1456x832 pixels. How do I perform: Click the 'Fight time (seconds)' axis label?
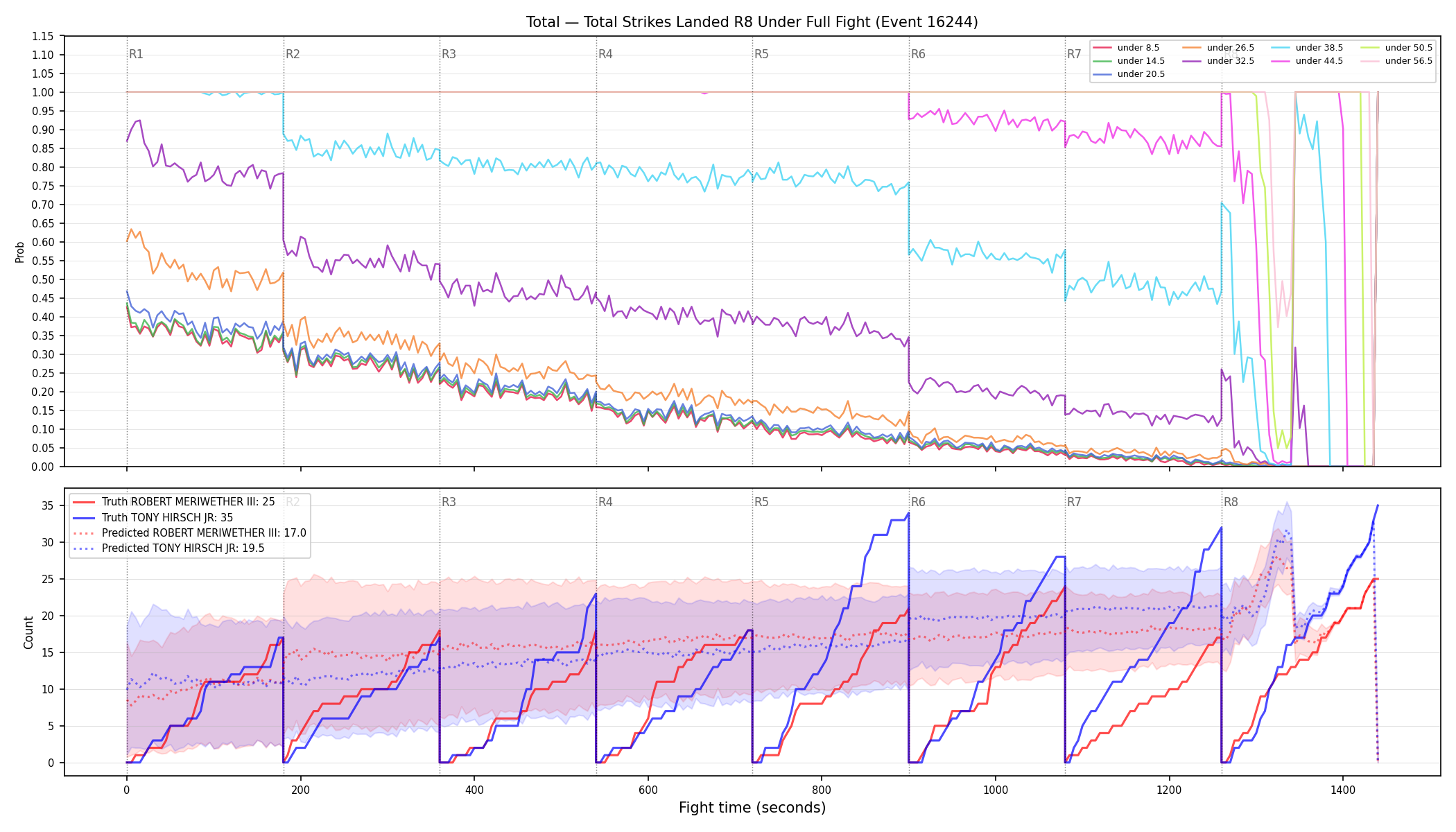coord(752,808)
